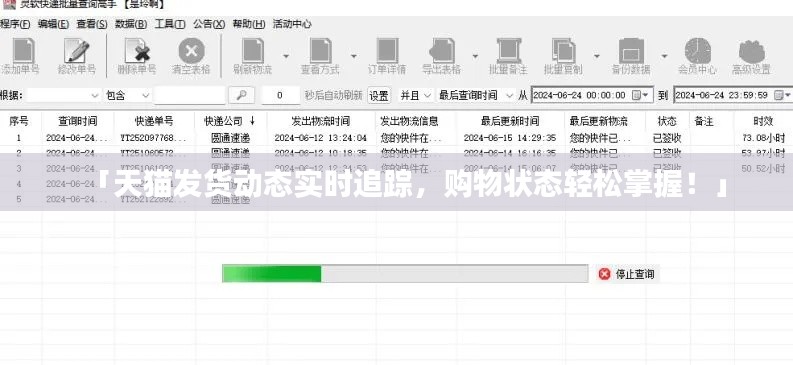
Task: Sort by the 序号 column header
Action: click(x=19, y=121)
